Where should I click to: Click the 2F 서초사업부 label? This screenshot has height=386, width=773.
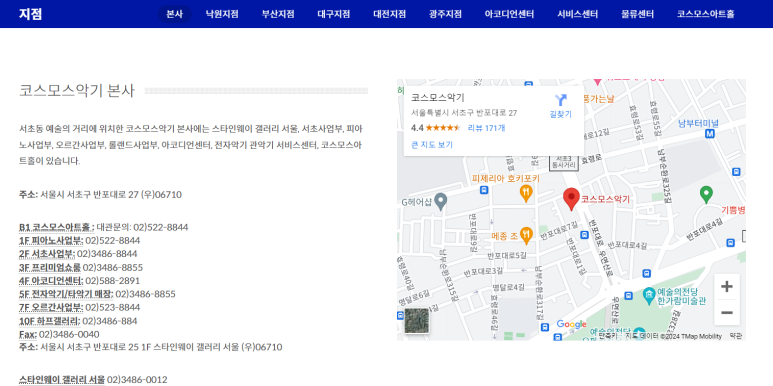pyautogui.click(x=47, y=254)
